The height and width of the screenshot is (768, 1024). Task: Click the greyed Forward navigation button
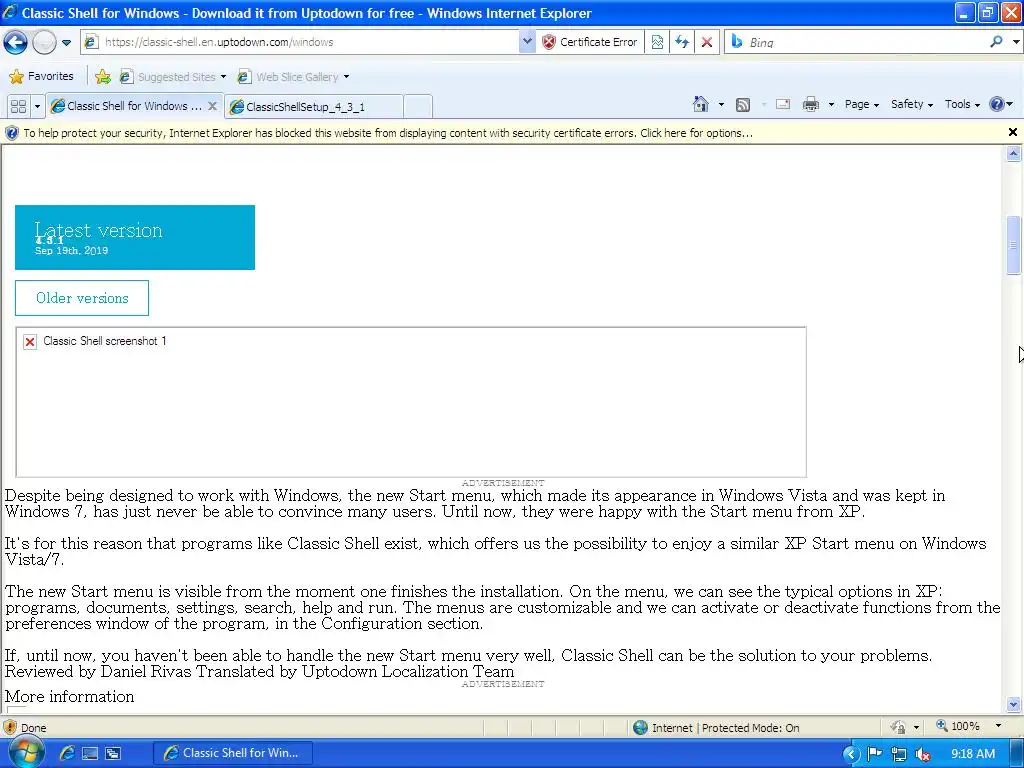pyautogui.click(x=44, y=42)
